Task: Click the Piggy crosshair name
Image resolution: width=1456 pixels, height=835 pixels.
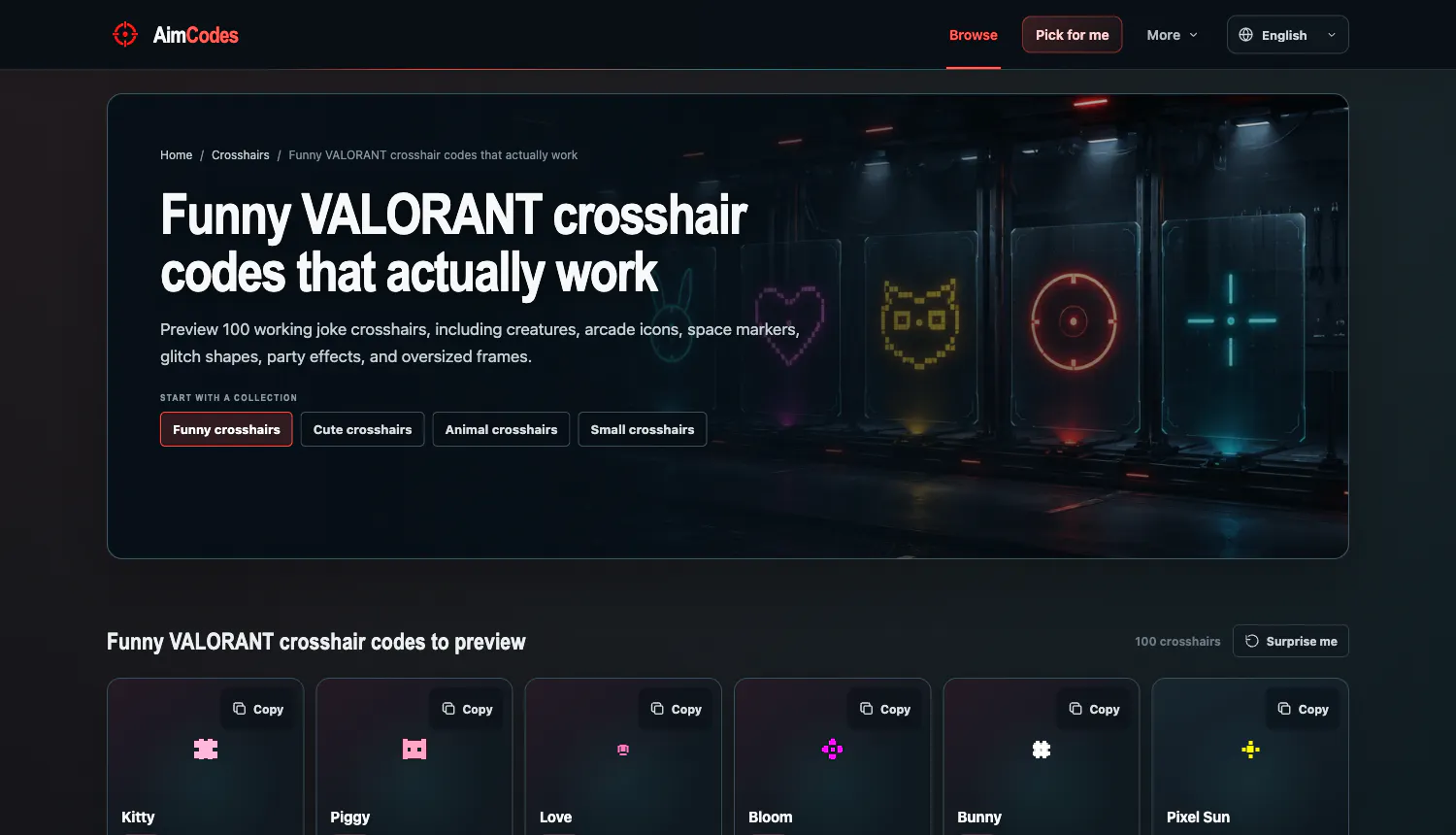Action: click(350, 818)
